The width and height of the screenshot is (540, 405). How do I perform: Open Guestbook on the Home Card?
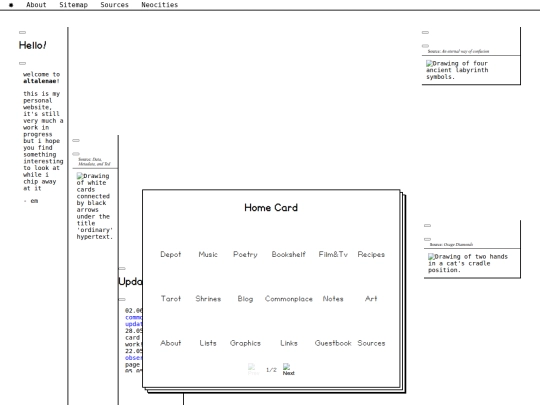[x=333, y=343]
